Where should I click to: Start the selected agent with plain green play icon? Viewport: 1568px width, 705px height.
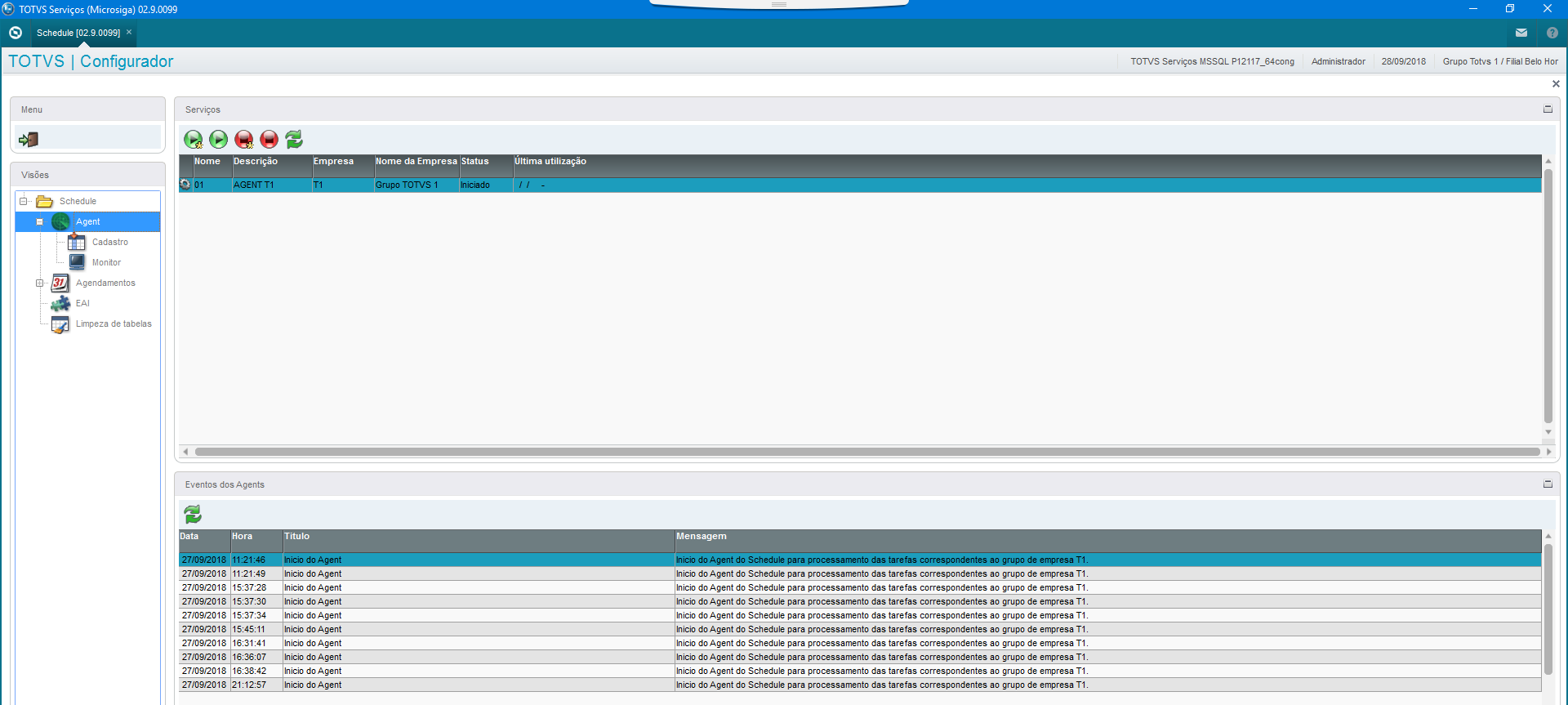[219, 140]
